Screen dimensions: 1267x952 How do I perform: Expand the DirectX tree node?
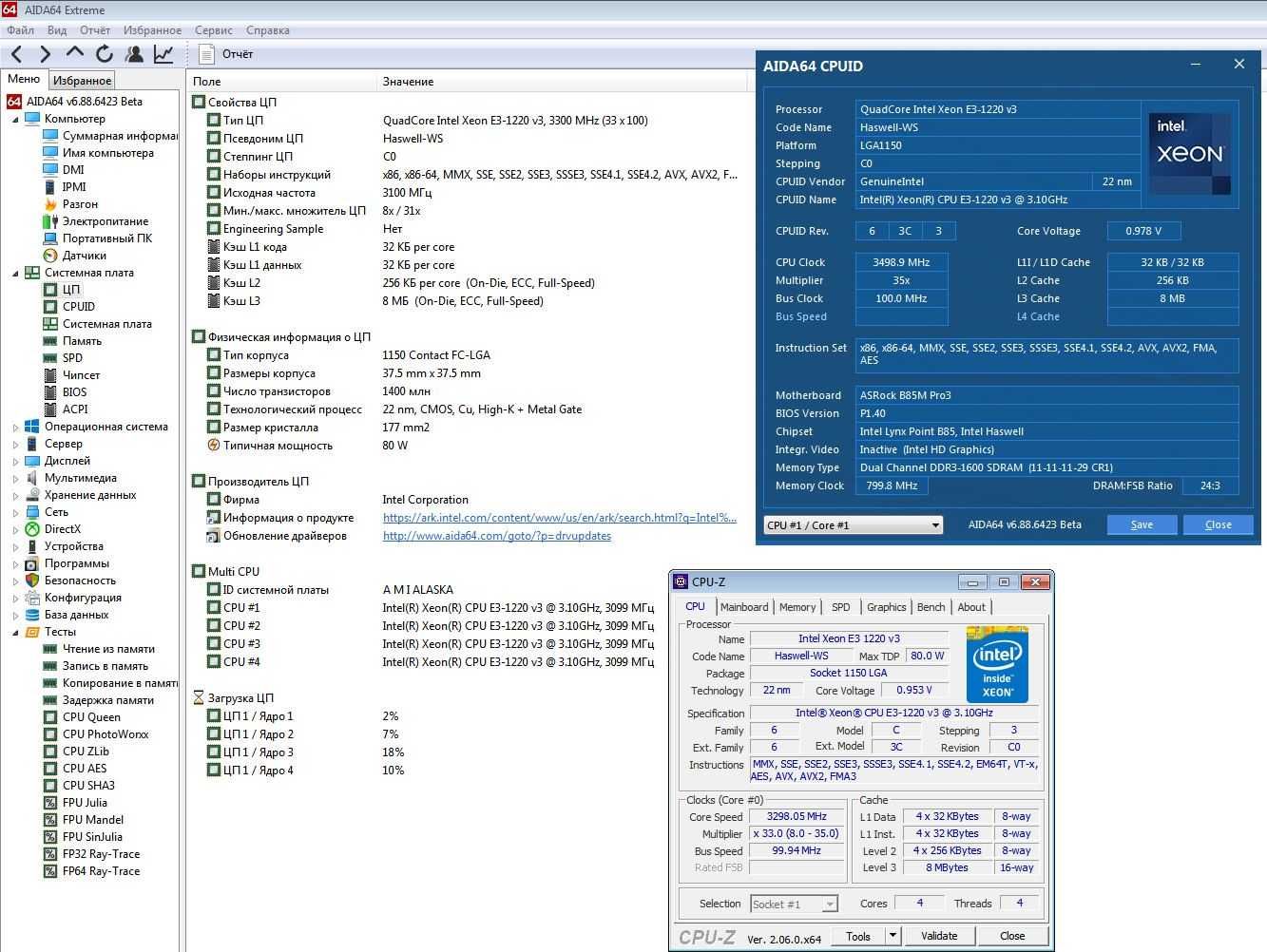click(x=15, y=530)
